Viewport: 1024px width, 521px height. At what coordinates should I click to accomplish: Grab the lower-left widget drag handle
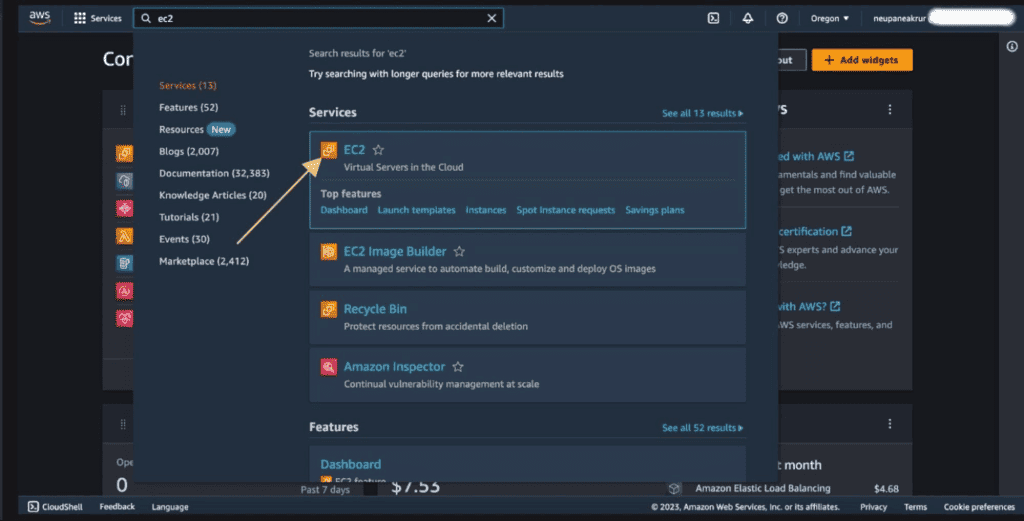point(123,424)
